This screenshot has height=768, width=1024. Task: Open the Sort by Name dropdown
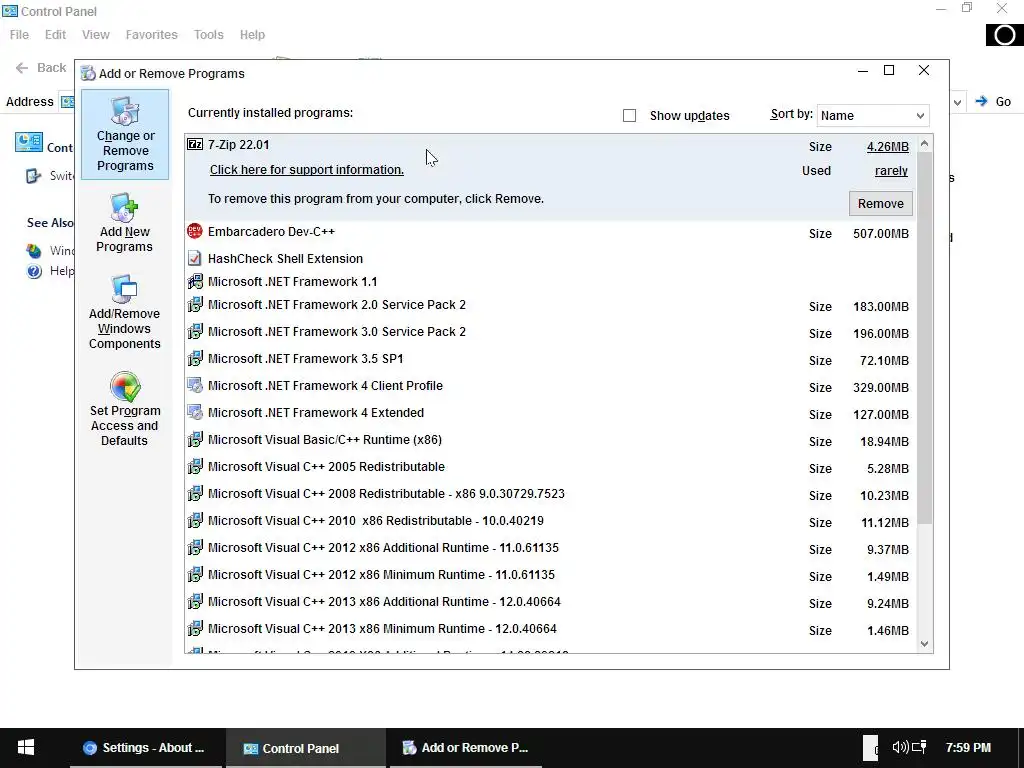(872, 116)
